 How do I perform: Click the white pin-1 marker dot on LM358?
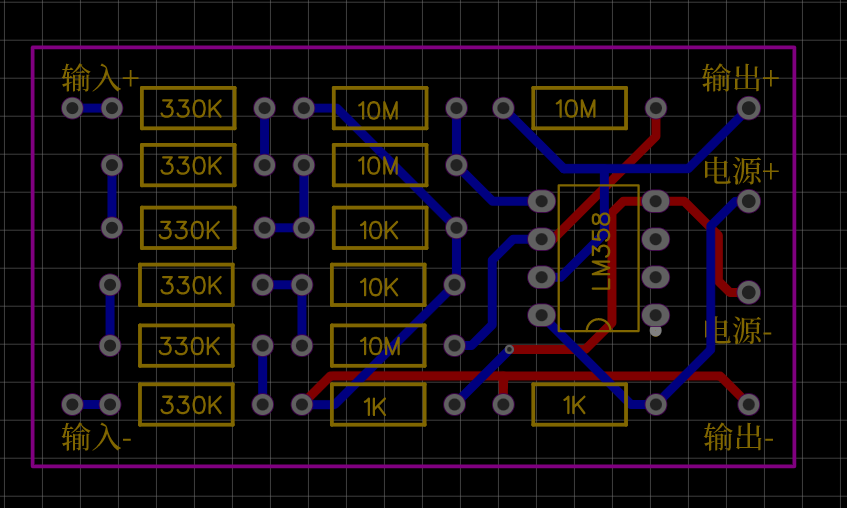(655, 331)
